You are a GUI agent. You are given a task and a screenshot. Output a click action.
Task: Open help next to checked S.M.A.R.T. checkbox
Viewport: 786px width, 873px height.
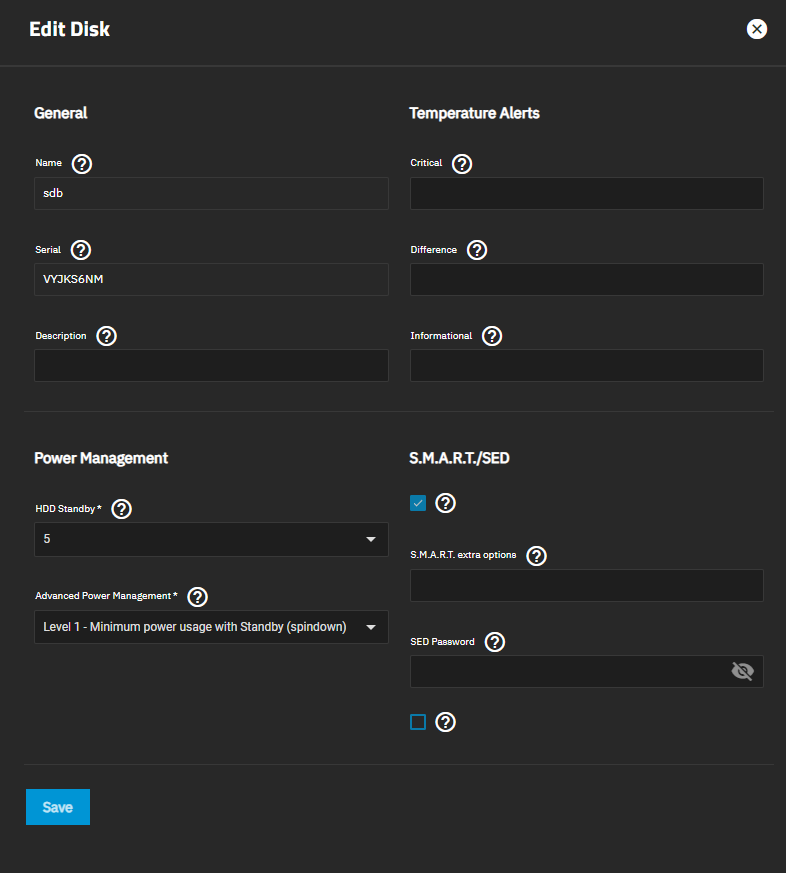445,503
